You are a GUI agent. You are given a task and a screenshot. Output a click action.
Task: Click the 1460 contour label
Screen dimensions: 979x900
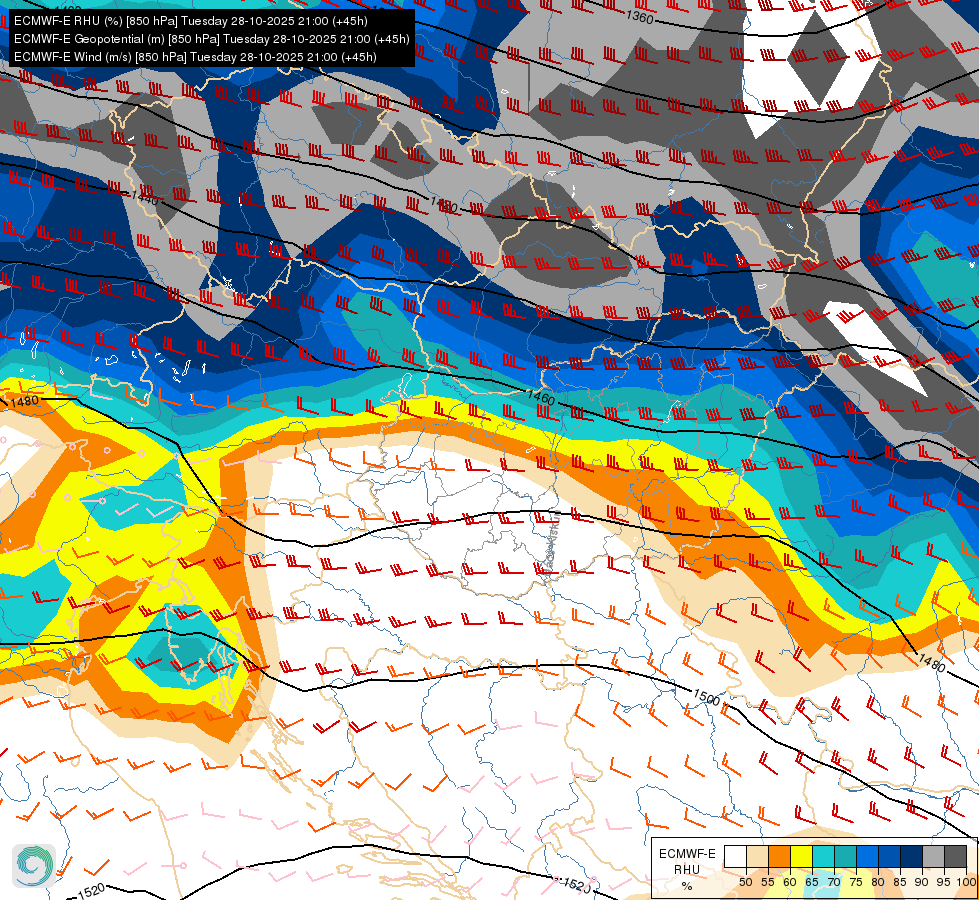pyautogui.click(x=541, y=397)
